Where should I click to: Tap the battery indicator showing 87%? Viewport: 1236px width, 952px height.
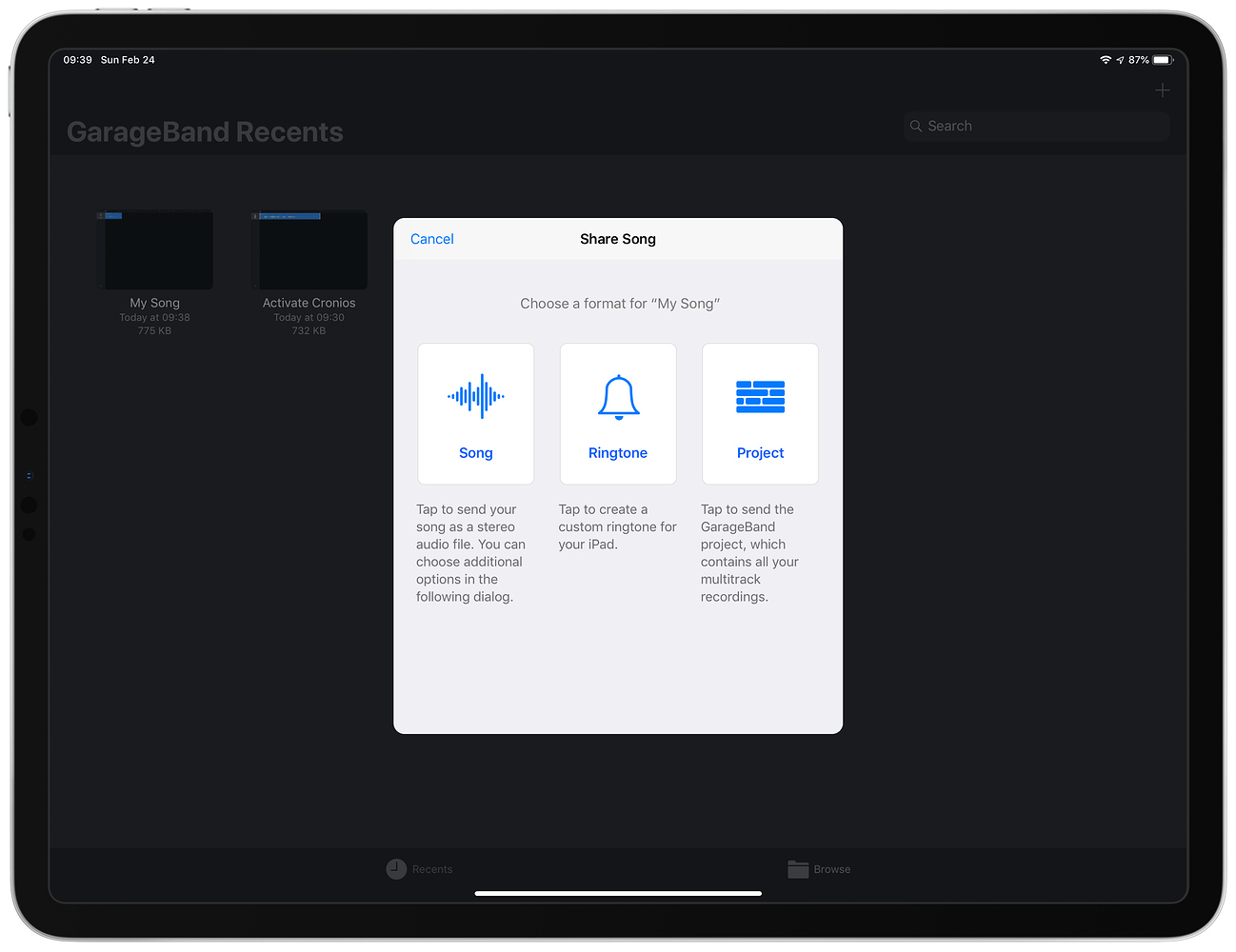click(x=1162, y=59)
